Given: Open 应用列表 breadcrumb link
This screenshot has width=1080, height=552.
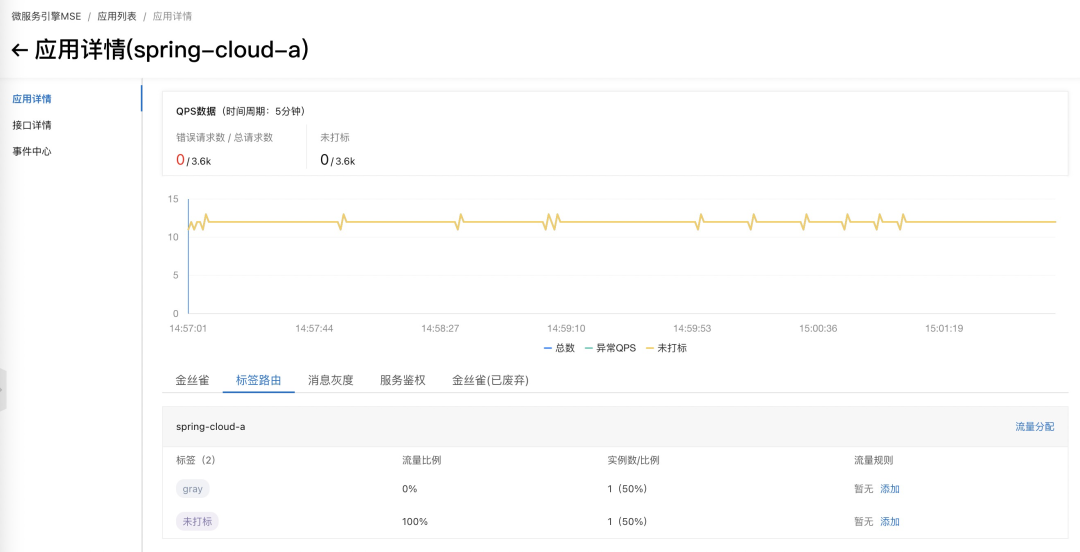Looking at the screenshot, I should coord(117,16).
